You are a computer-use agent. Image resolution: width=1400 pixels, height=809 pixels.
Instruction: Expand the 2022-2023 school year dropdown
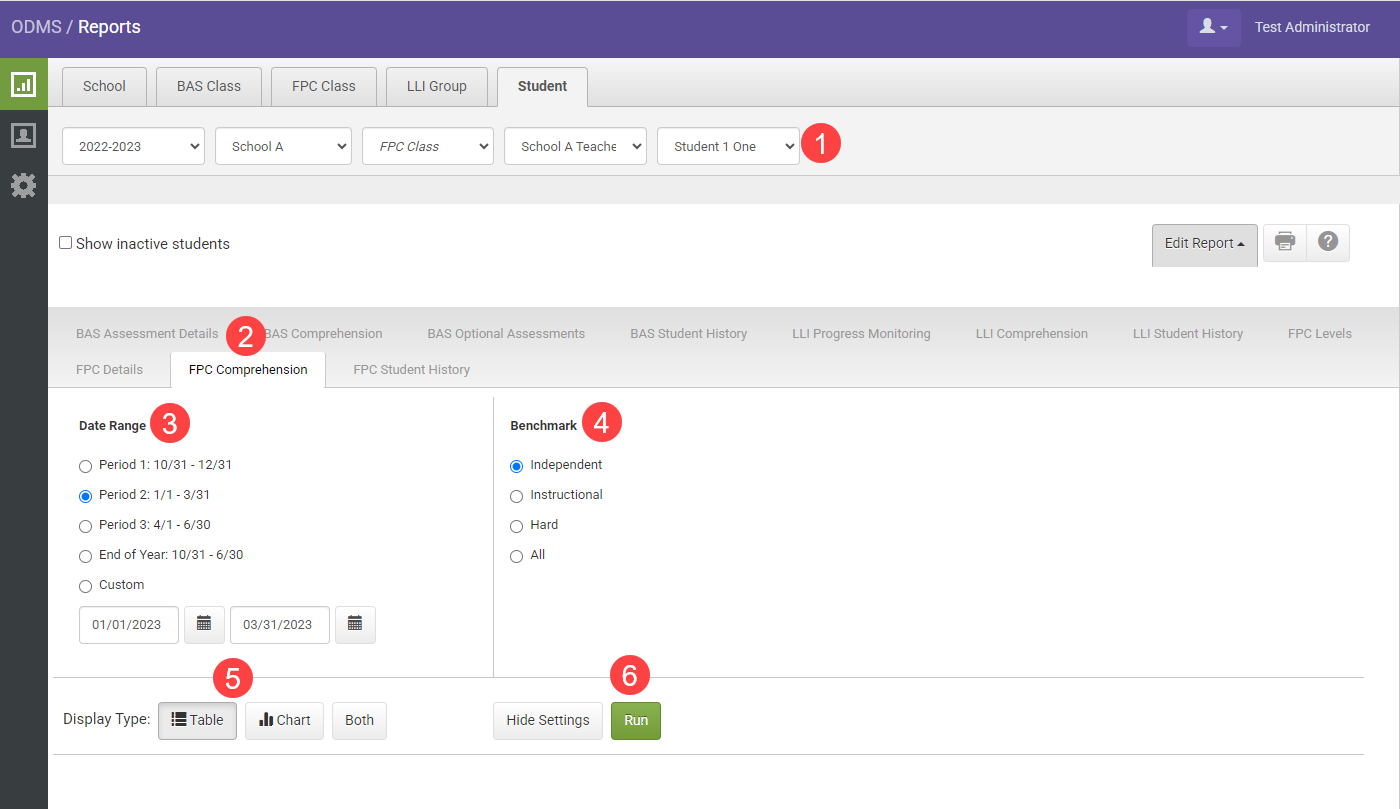click(133, 146)
